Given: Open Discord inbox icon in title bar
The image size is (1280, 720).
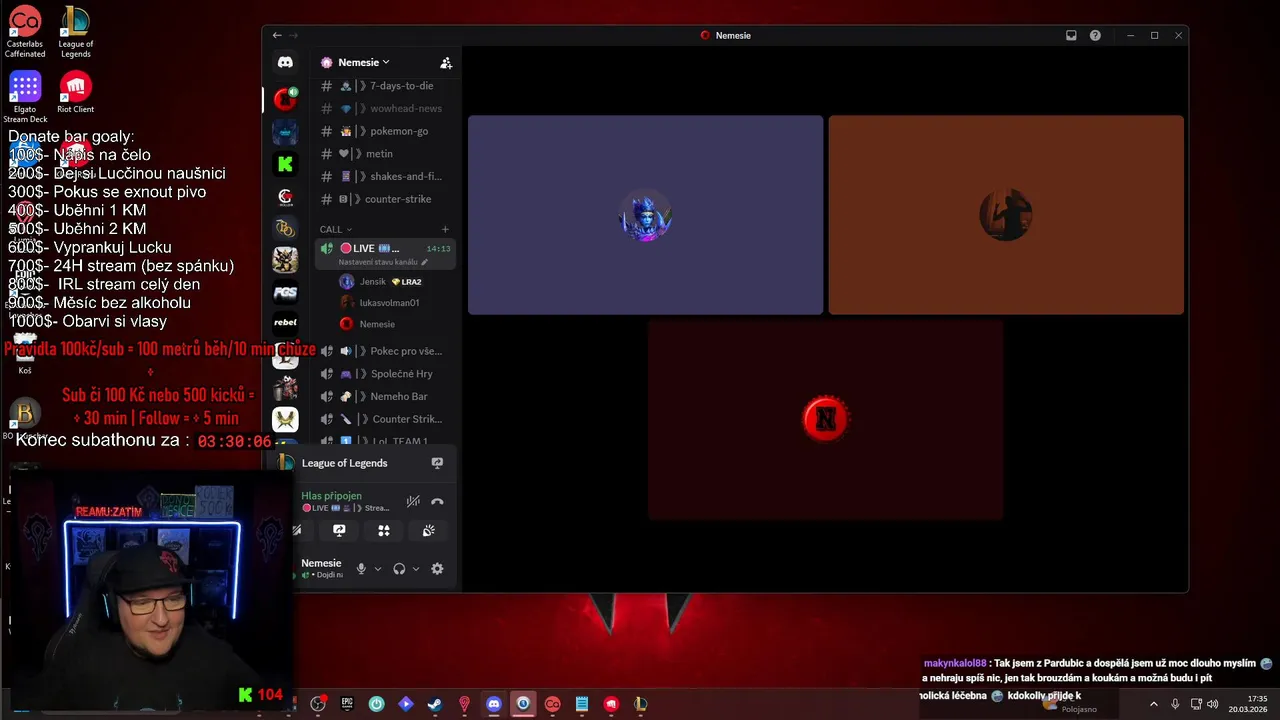Looking at the screenshot, I should coord(1071,35).
